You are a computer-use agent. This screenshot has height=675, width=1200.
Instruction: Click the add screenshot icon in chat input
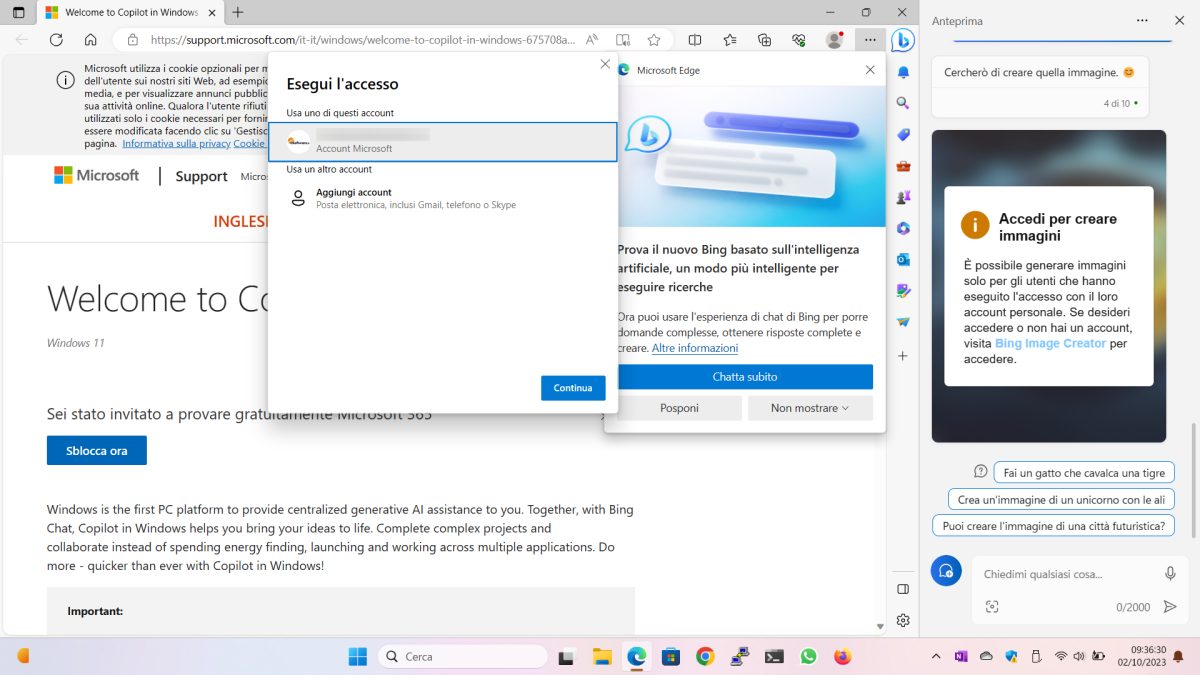pos(992,606)
